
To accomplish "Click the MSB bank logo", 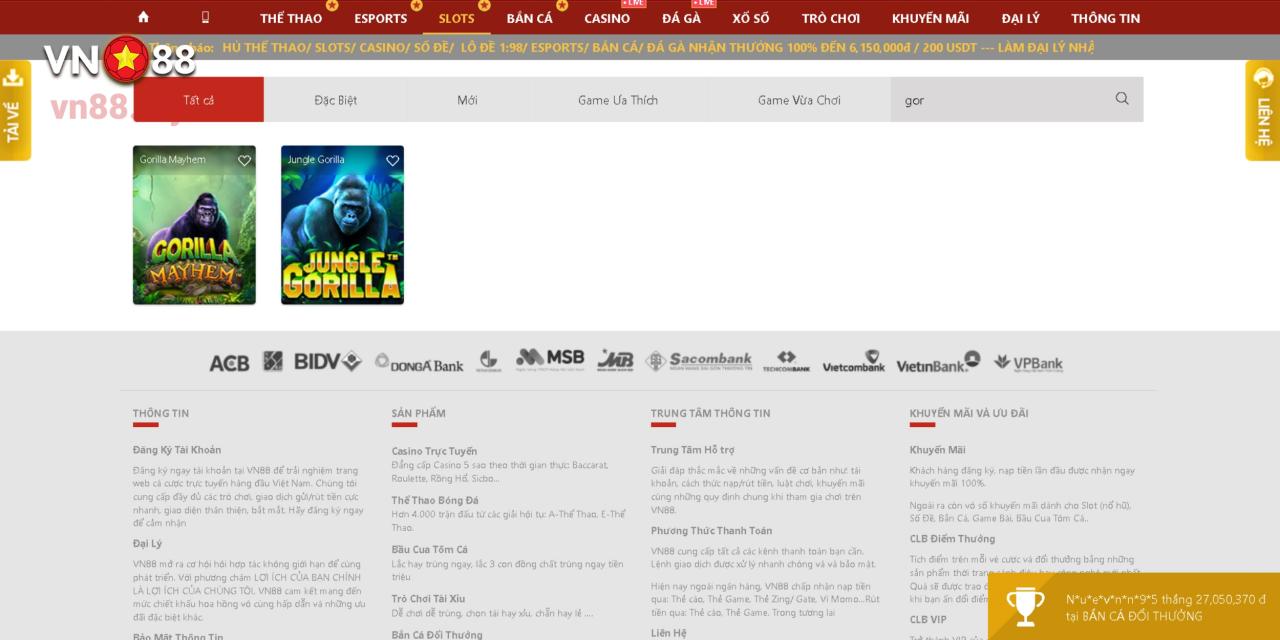I will [x=549, y=359].
